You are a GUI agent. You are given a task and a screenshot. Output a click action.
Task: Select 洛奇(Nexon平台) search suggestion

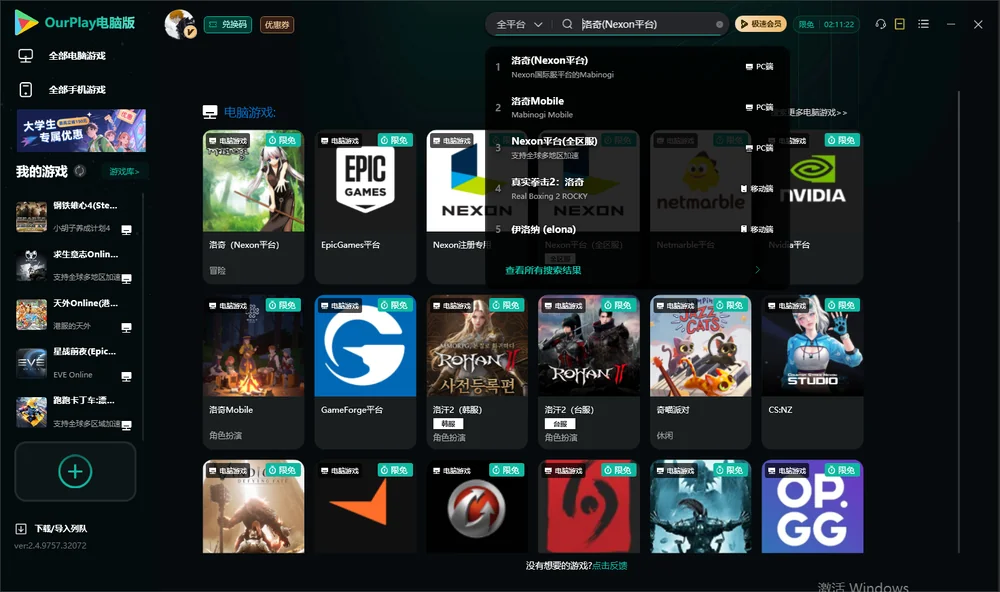pos(637,66)
